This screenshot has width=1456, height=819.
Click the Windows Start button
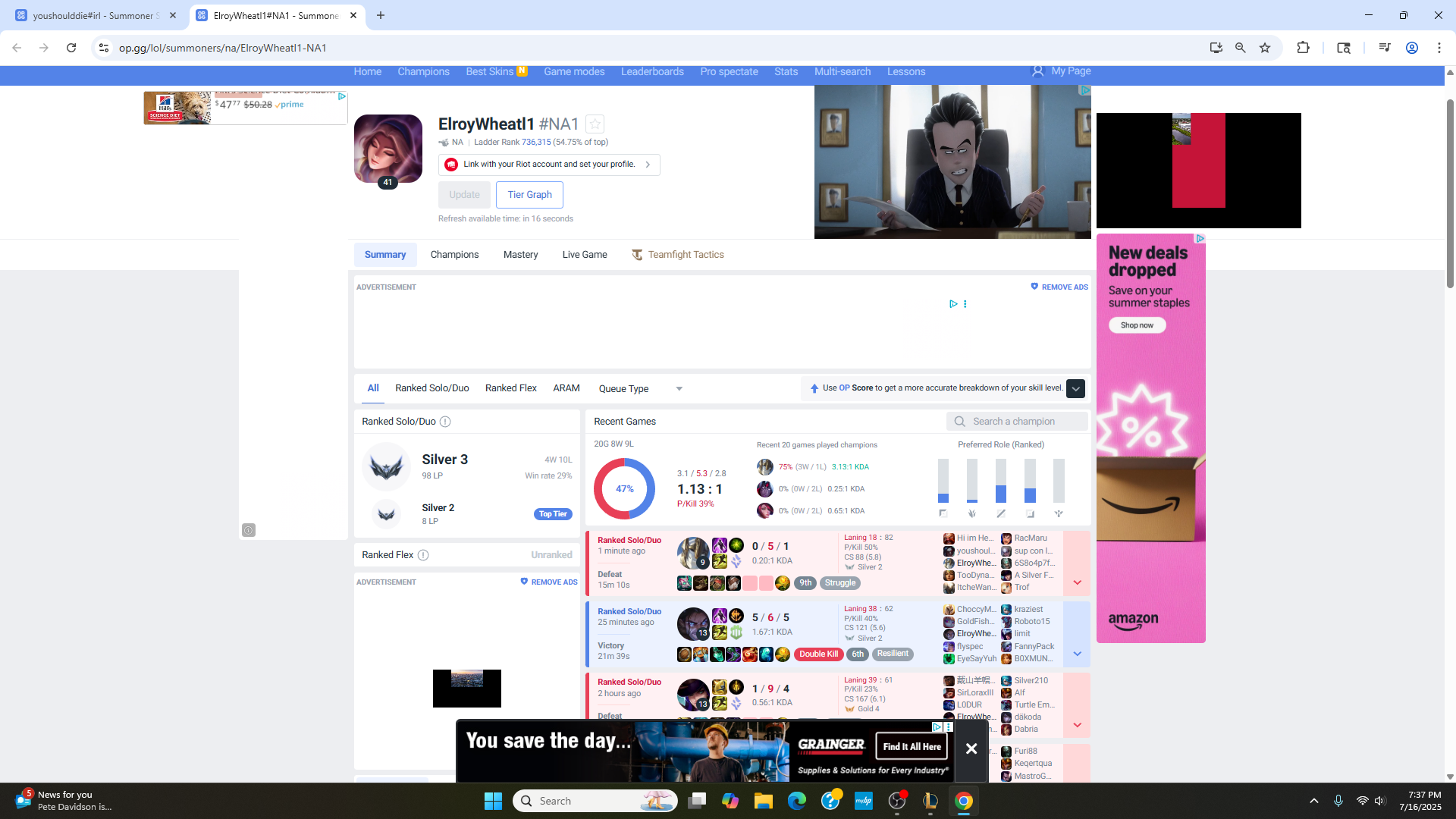(493, 801)
